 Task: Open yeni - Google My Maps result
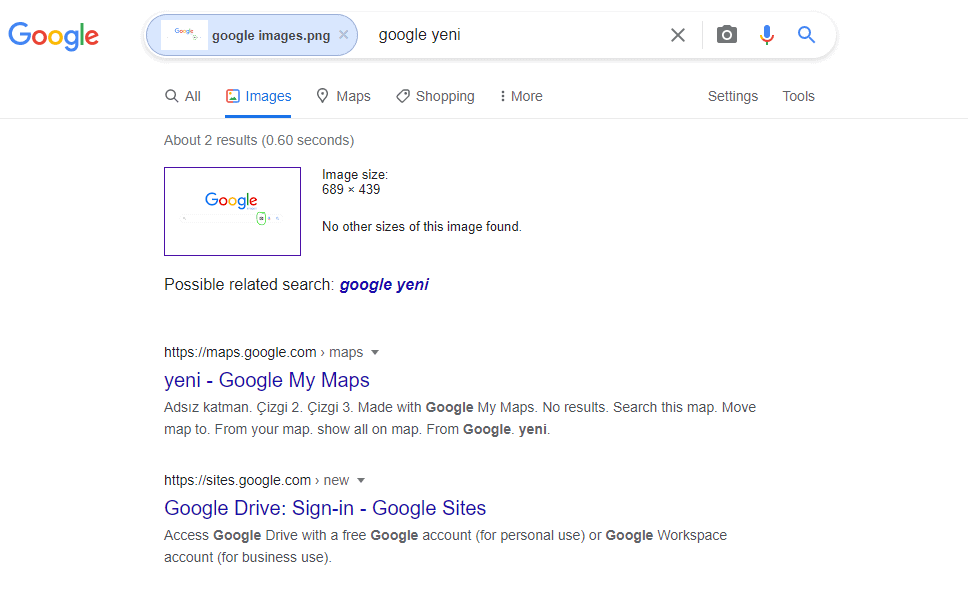point(267,380)
